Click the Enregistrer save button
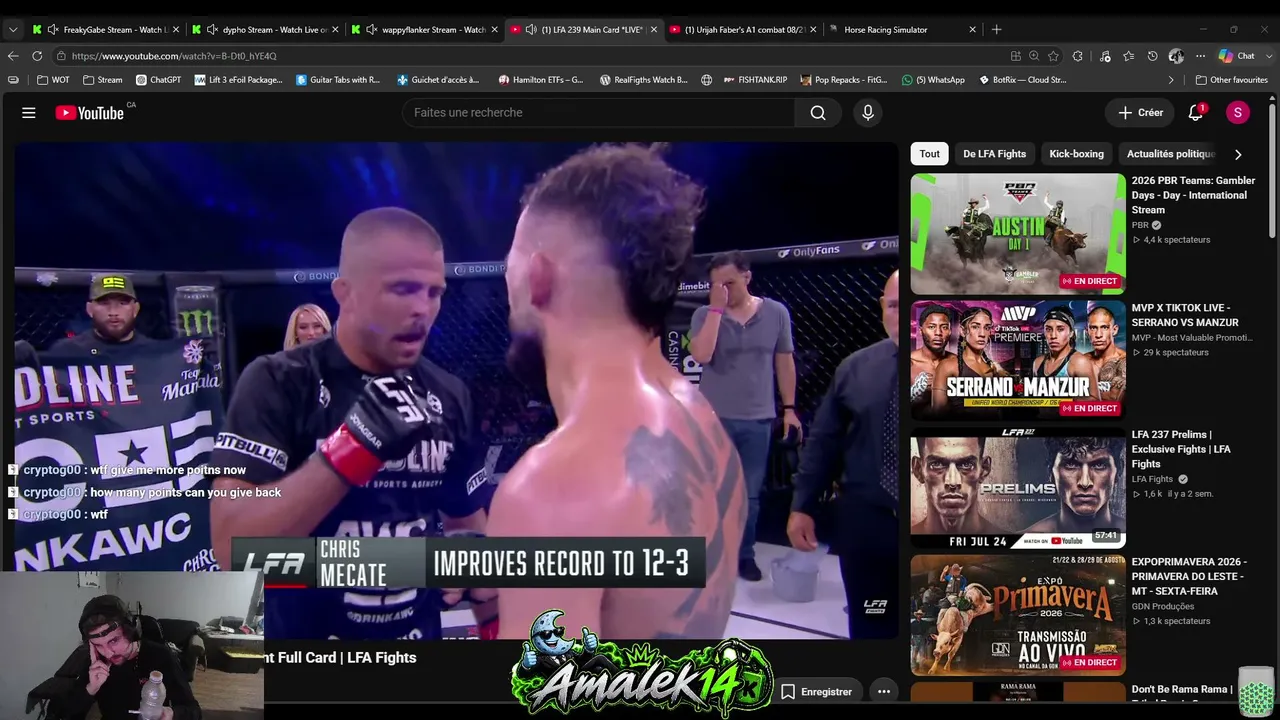 [817, 691]
